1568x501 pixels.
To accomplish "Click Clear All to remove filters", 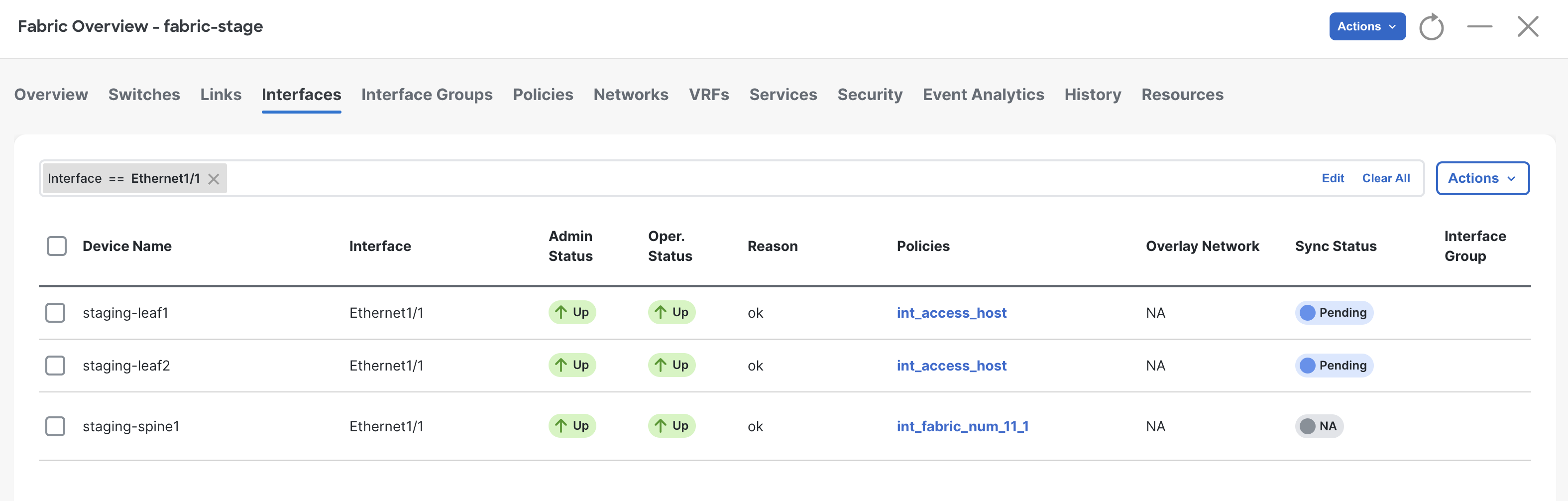I will 1385,178.
